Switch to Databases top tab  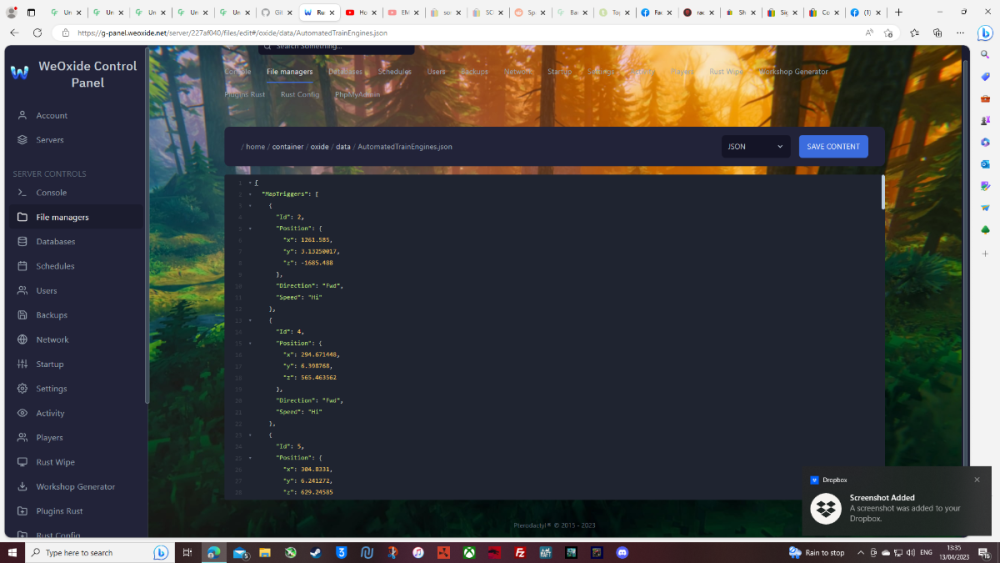tap(346, 71)
